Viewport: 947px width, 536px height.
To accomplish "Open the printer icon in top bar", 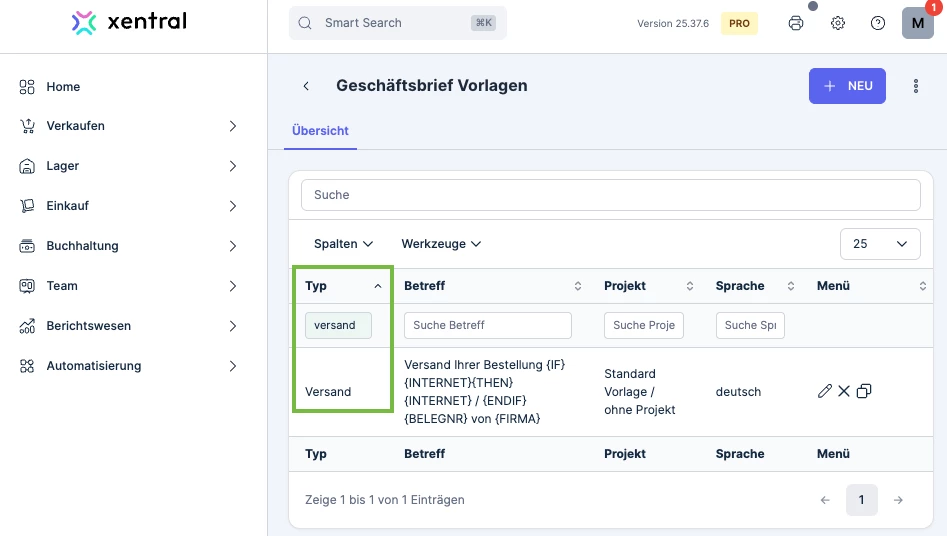I will click(796, 23).
